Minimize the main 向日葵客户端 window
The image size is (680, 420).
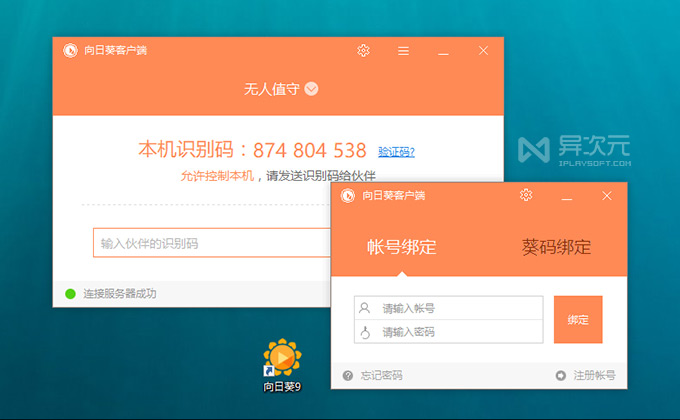click(x=443, y=52)
